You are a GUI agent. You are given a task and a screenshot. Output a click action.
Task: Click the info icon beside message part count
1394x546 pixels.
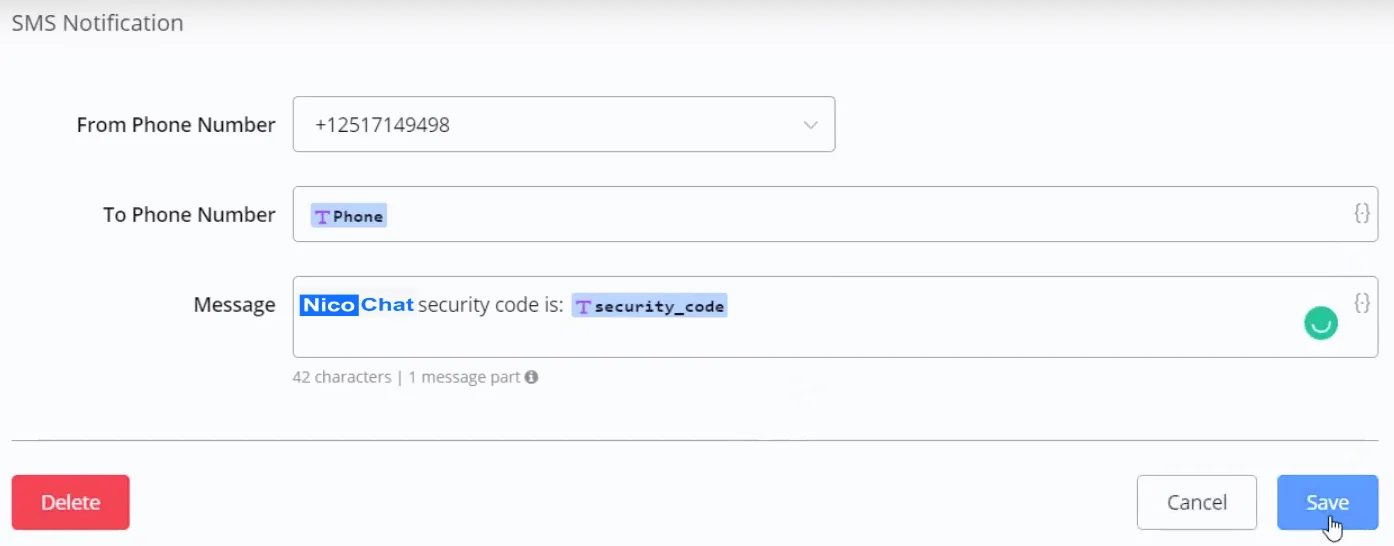531,377
